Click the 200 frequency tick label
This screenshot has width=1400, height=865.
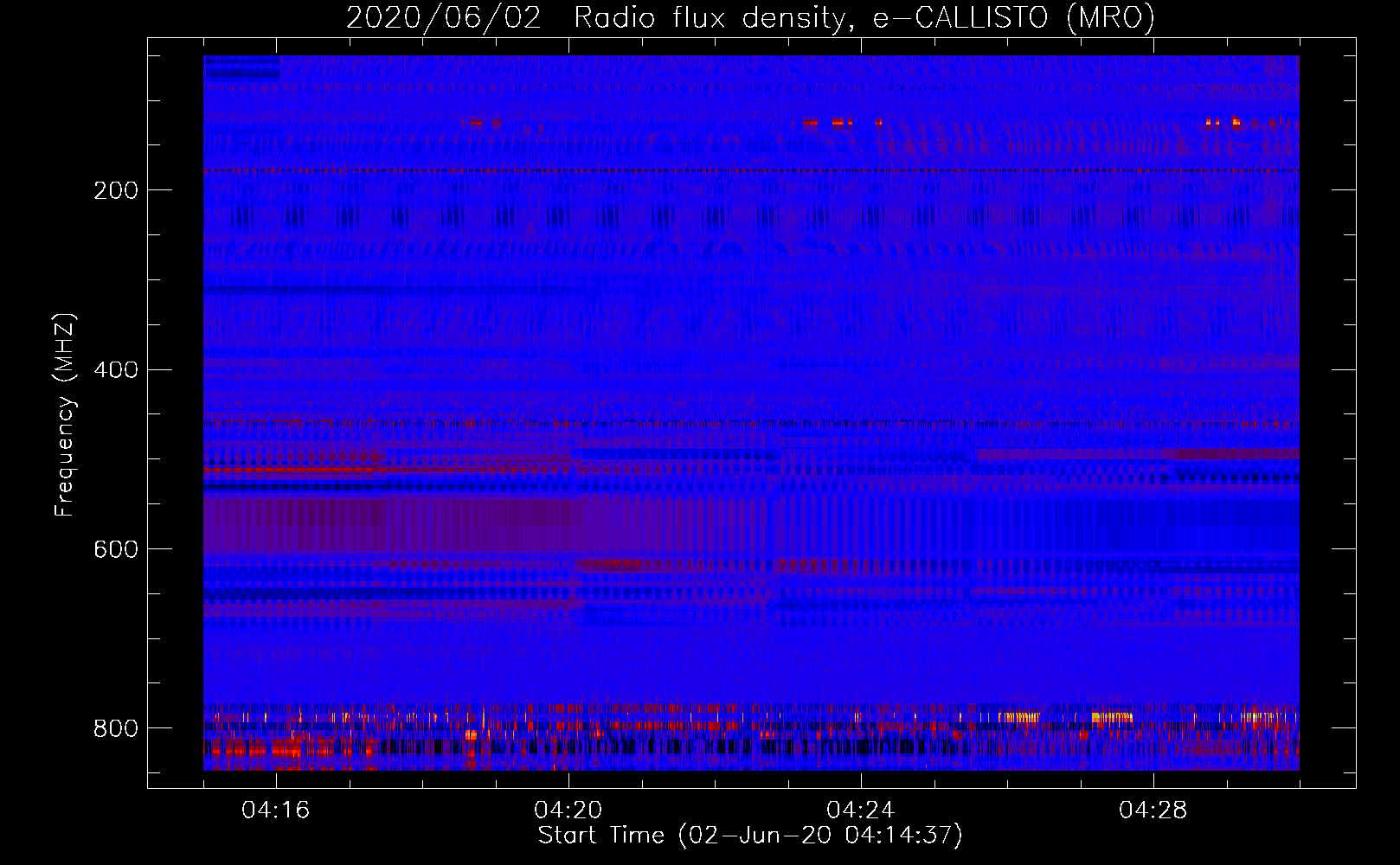116,191
